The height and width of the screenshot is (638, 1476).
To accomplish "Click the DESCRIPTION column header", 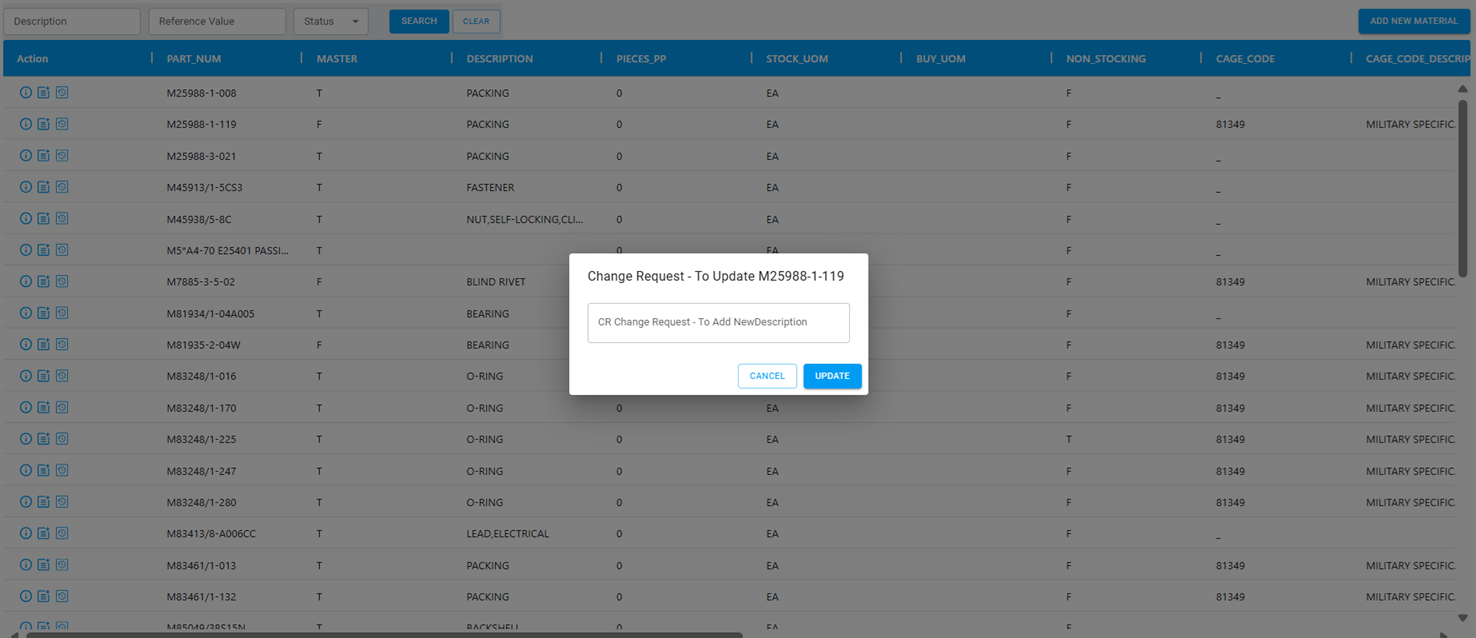I will click(x=500, y=59).
